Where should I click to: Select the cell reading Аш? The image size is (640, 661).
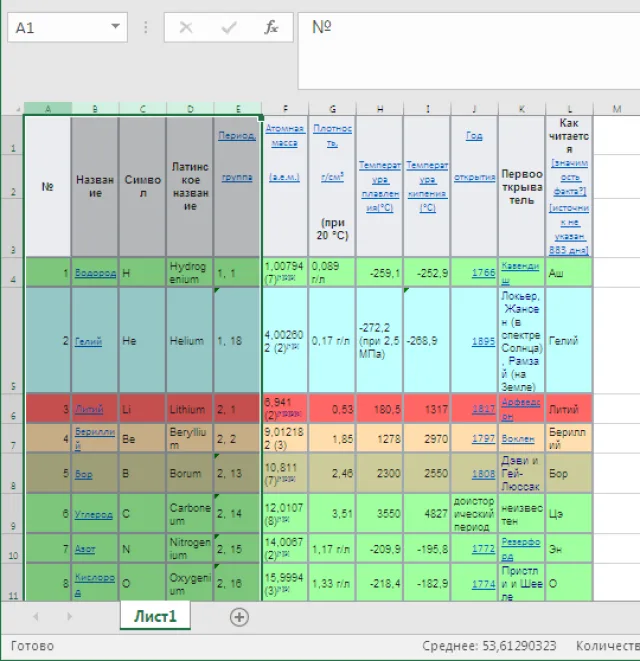point(569,273)
